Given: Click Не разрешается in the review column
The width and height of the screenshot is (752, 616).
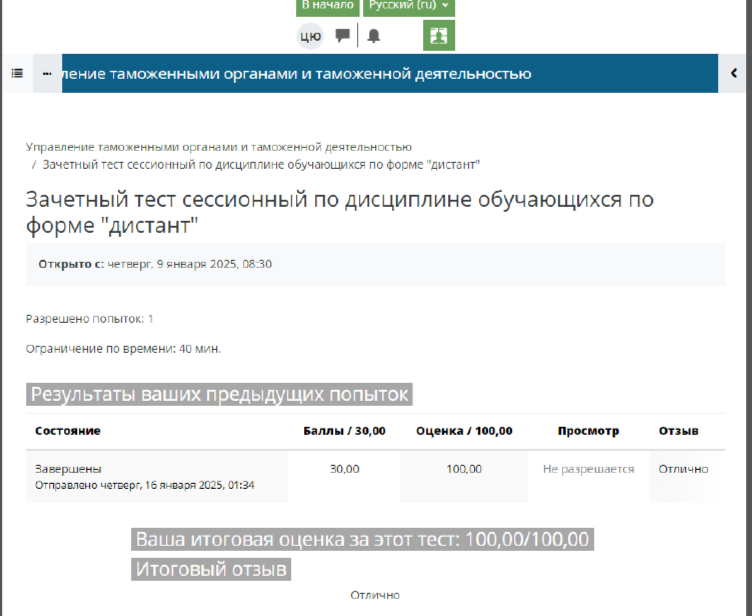Looking at the screenshot, I should (588, 469).
